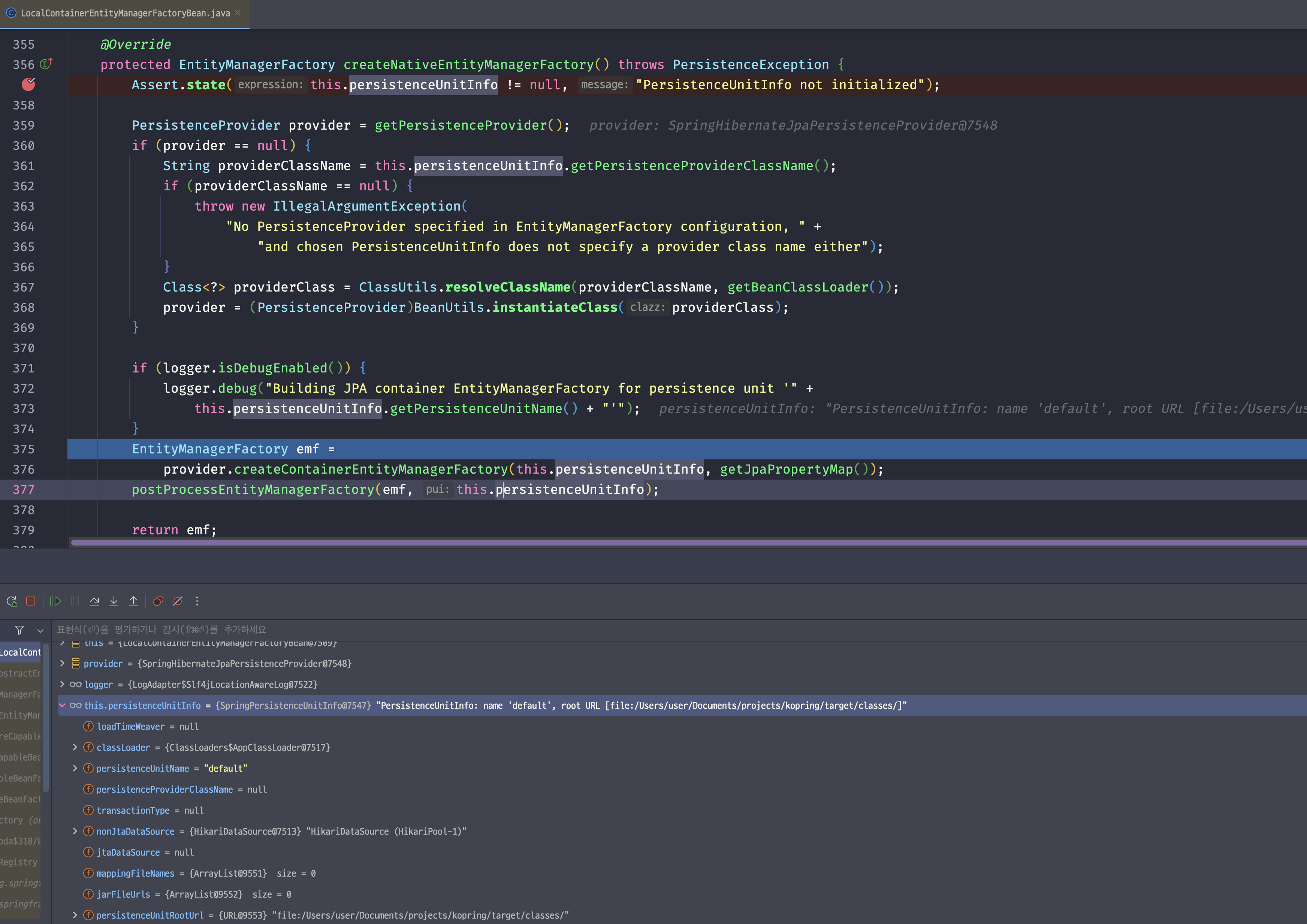Viewport: 1307px width, 924px height.
Task: Click the field icon next to classLoader
Action: click(88, 748)
